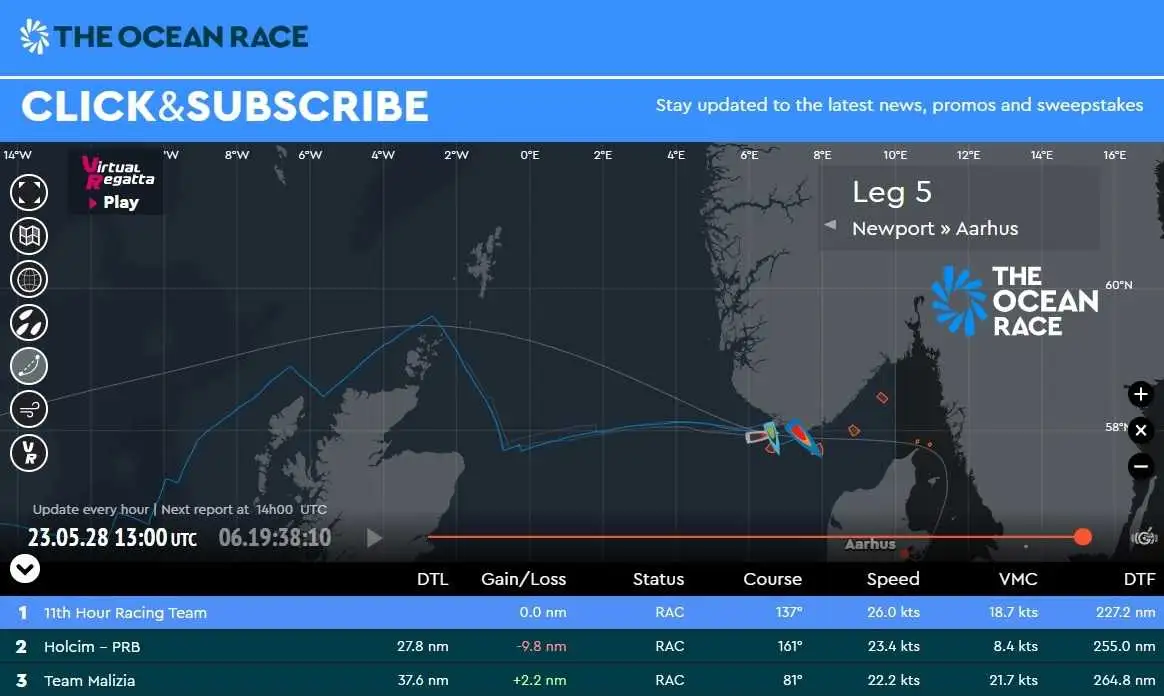This screenshot has height=696, width=1164.
Task: Click +2.2 nm Gain/Loss value
Action: click(x=540, y=680)
